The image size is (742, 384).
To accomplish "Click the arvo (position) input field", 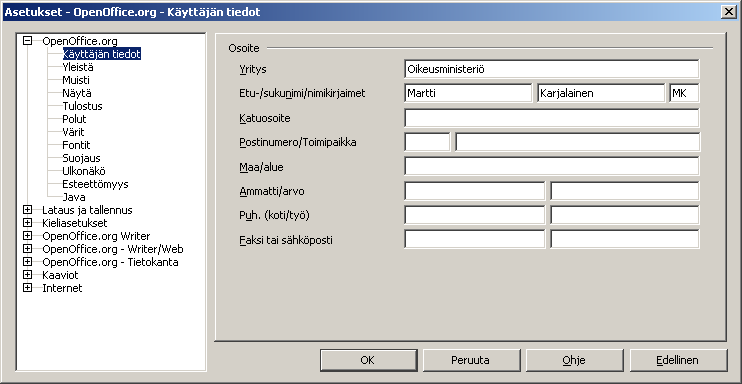I will (625, 191).
